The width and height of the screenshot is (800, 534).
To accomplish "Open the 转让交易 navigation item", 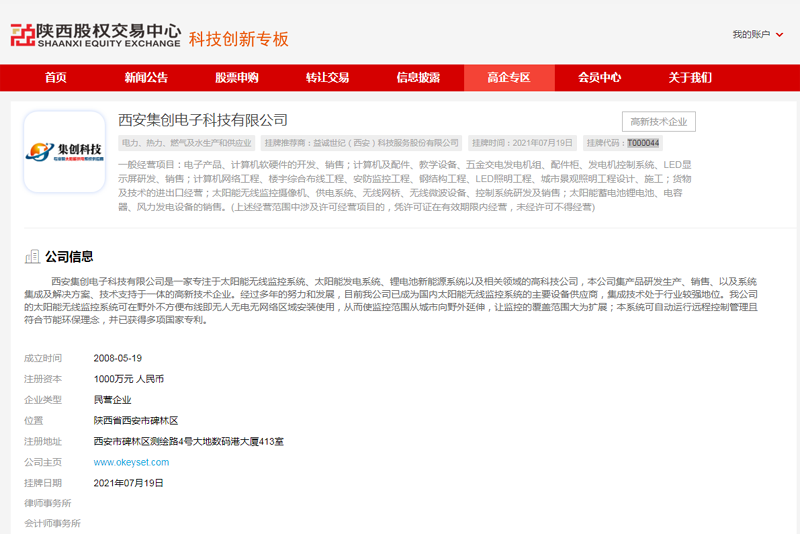I will coord(327,78).
